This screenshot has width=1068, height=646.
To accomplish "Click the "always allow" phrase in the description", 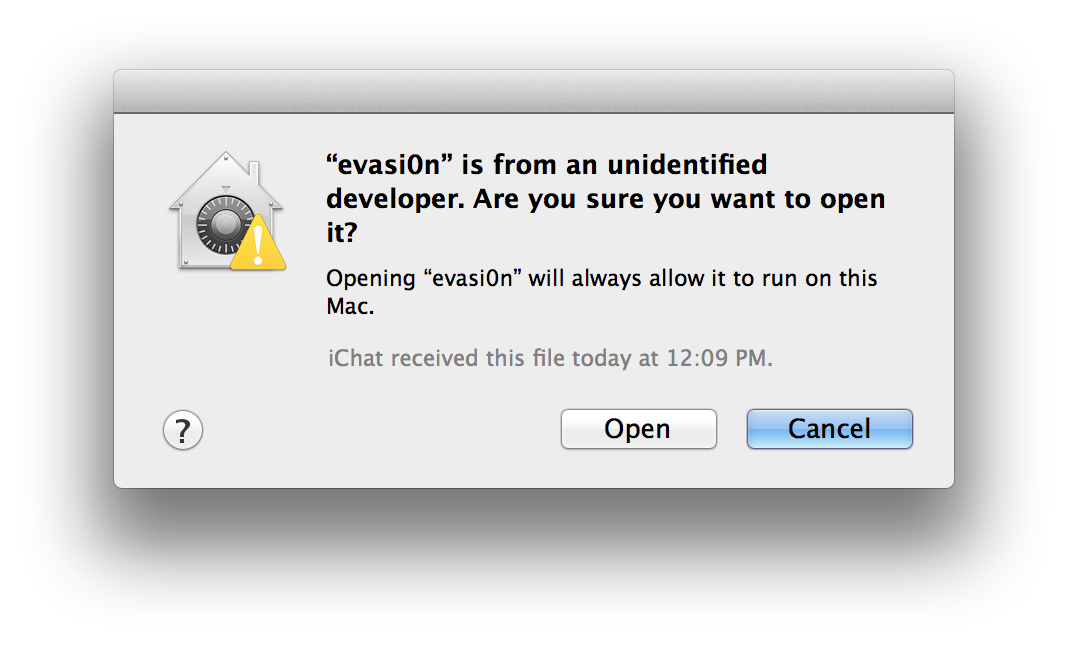I will click(628, 277).
